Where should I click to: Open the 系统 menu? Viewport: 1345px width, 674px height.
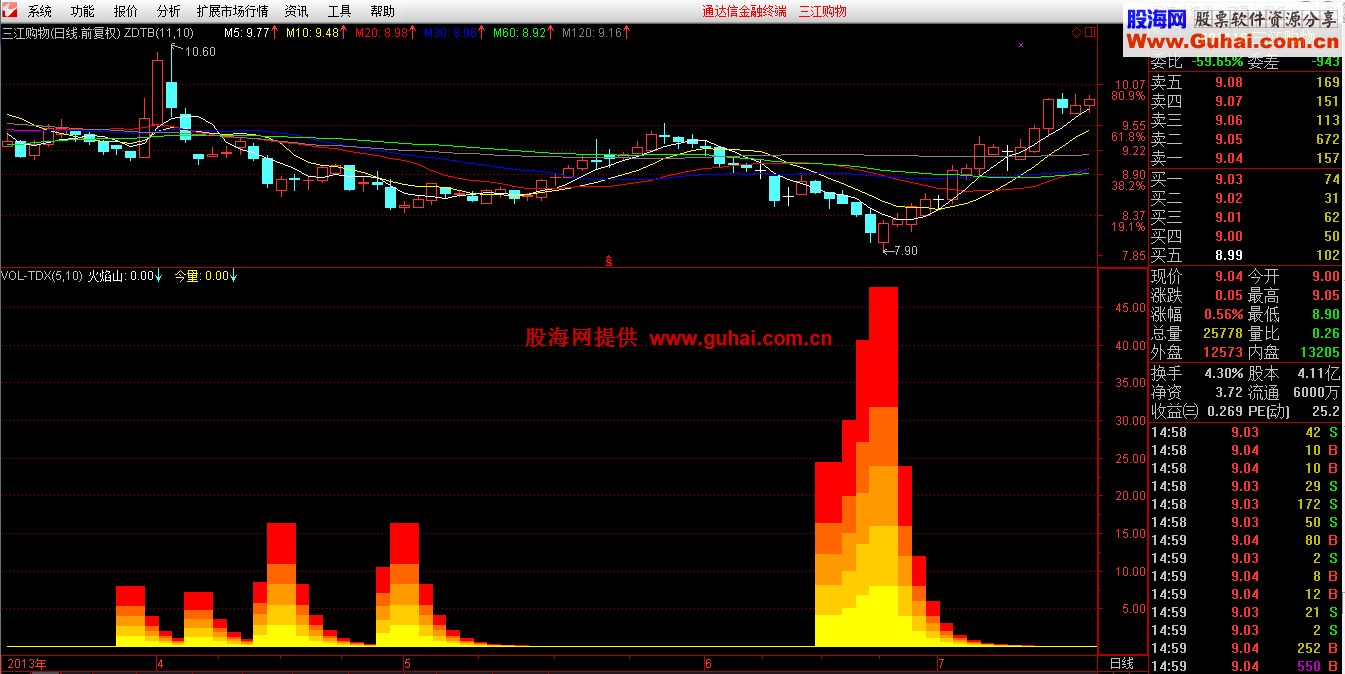[x=40, y=11]
